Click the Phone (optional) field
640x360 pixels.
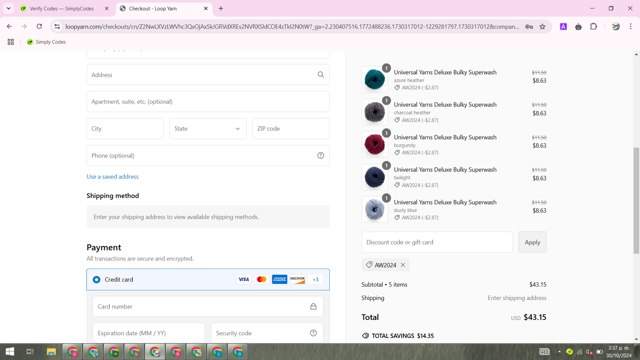click(208, 156)
